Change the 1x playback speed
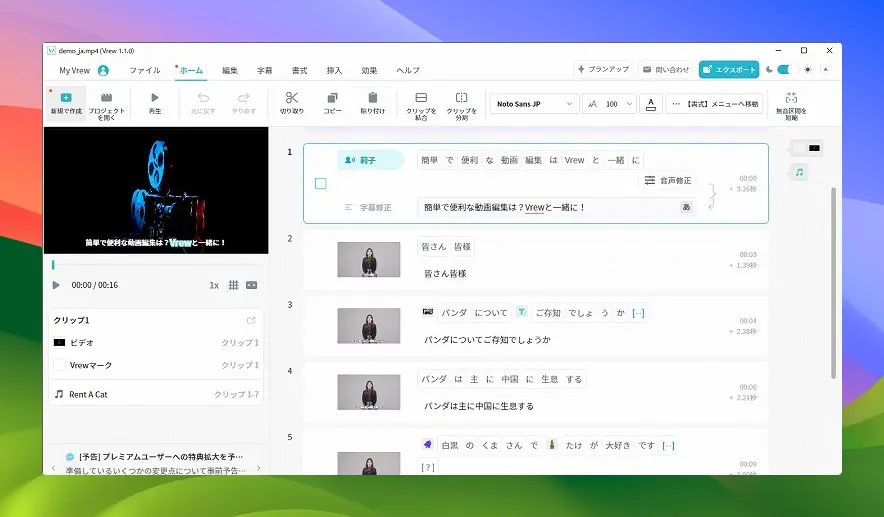 (214, 285)
